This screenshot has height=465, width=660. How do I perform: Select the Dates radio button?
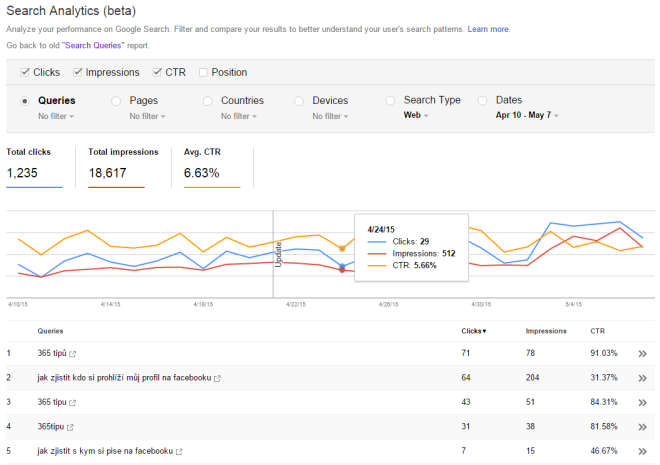point(482,101)
